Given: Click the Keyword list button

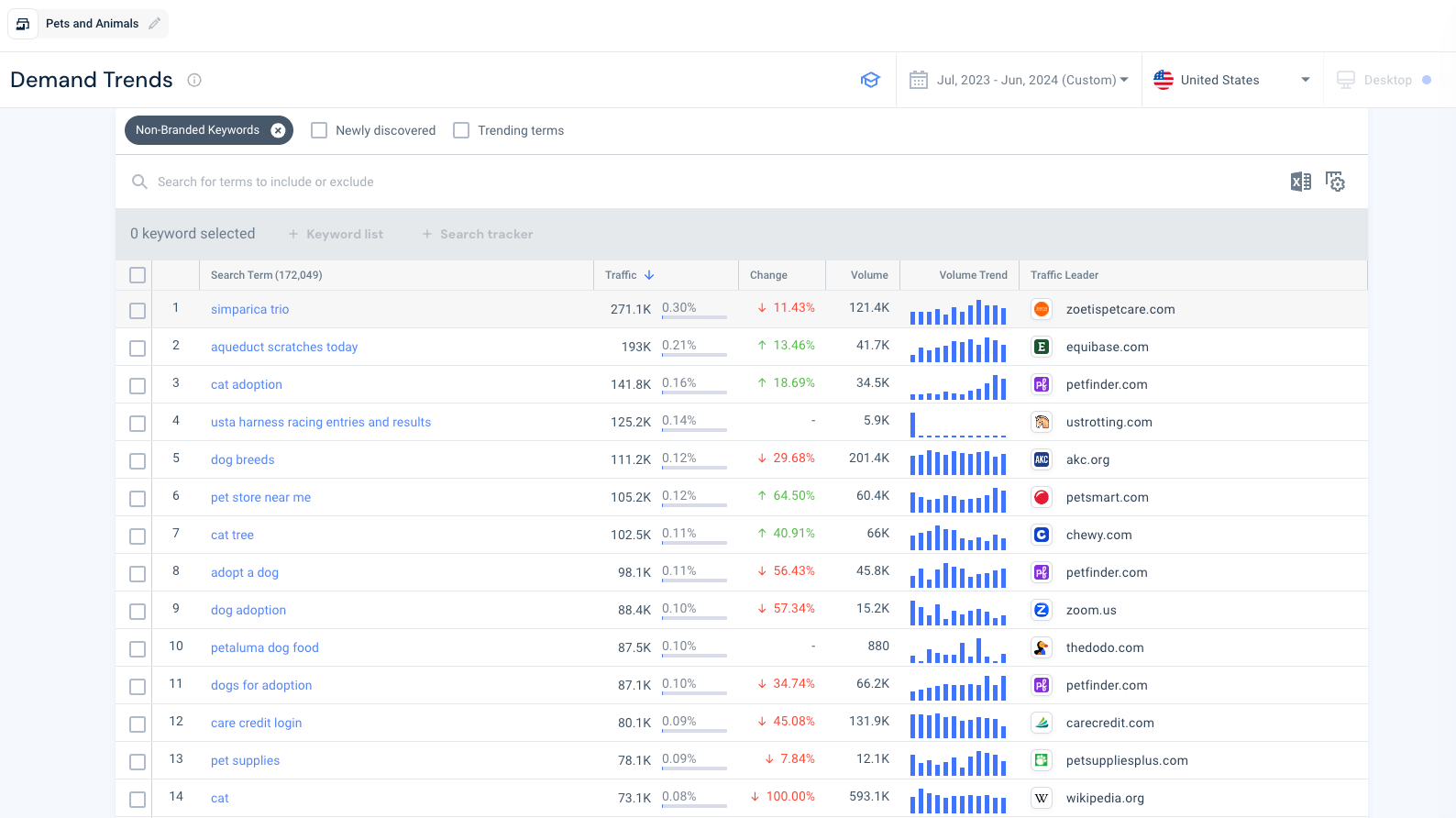Looking at the screenshot, I should point(336,234).
